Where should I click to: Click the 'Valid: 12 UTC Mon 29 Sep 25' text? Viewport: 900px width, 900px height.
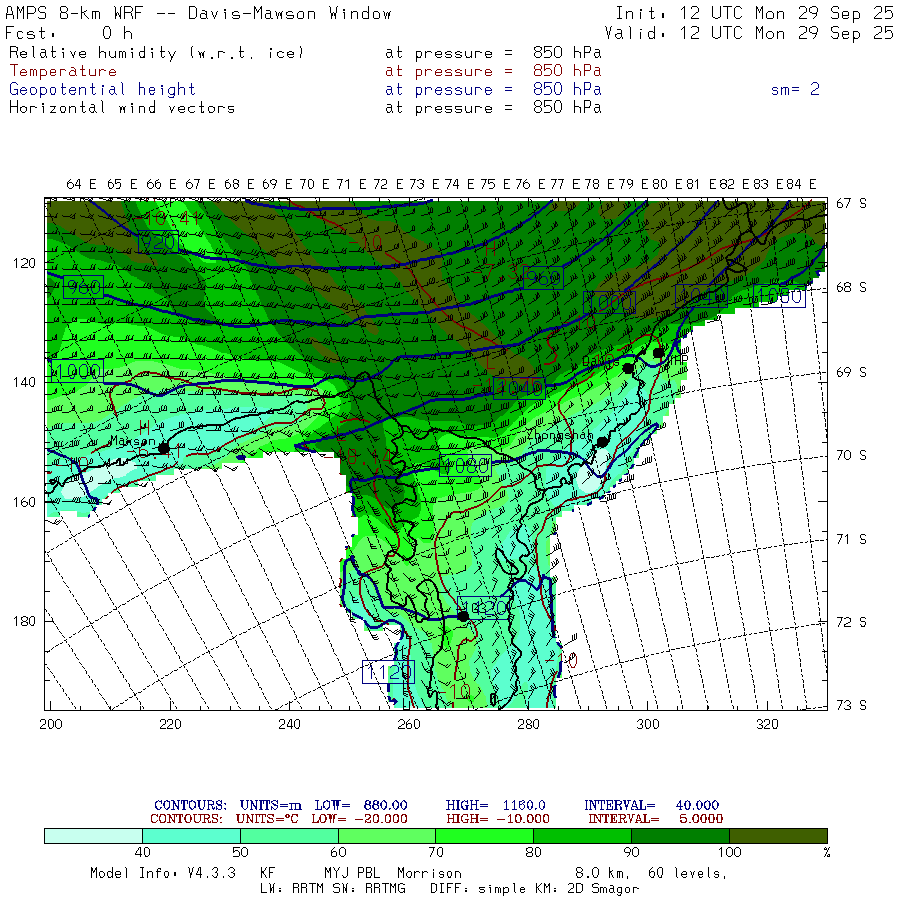click(x=749, y=33)
